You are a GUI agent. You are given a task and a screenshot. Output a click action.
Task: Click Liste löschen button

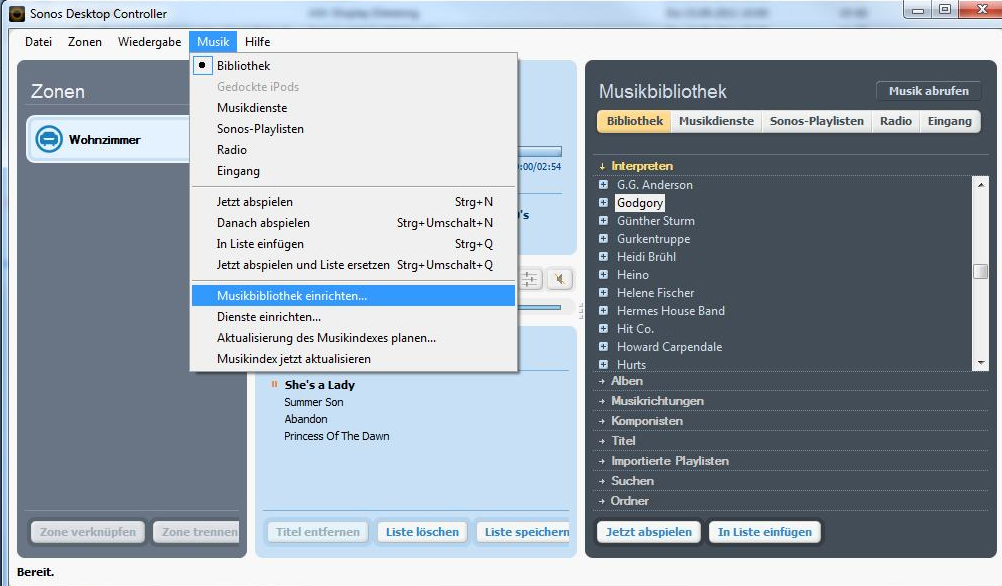422,532
